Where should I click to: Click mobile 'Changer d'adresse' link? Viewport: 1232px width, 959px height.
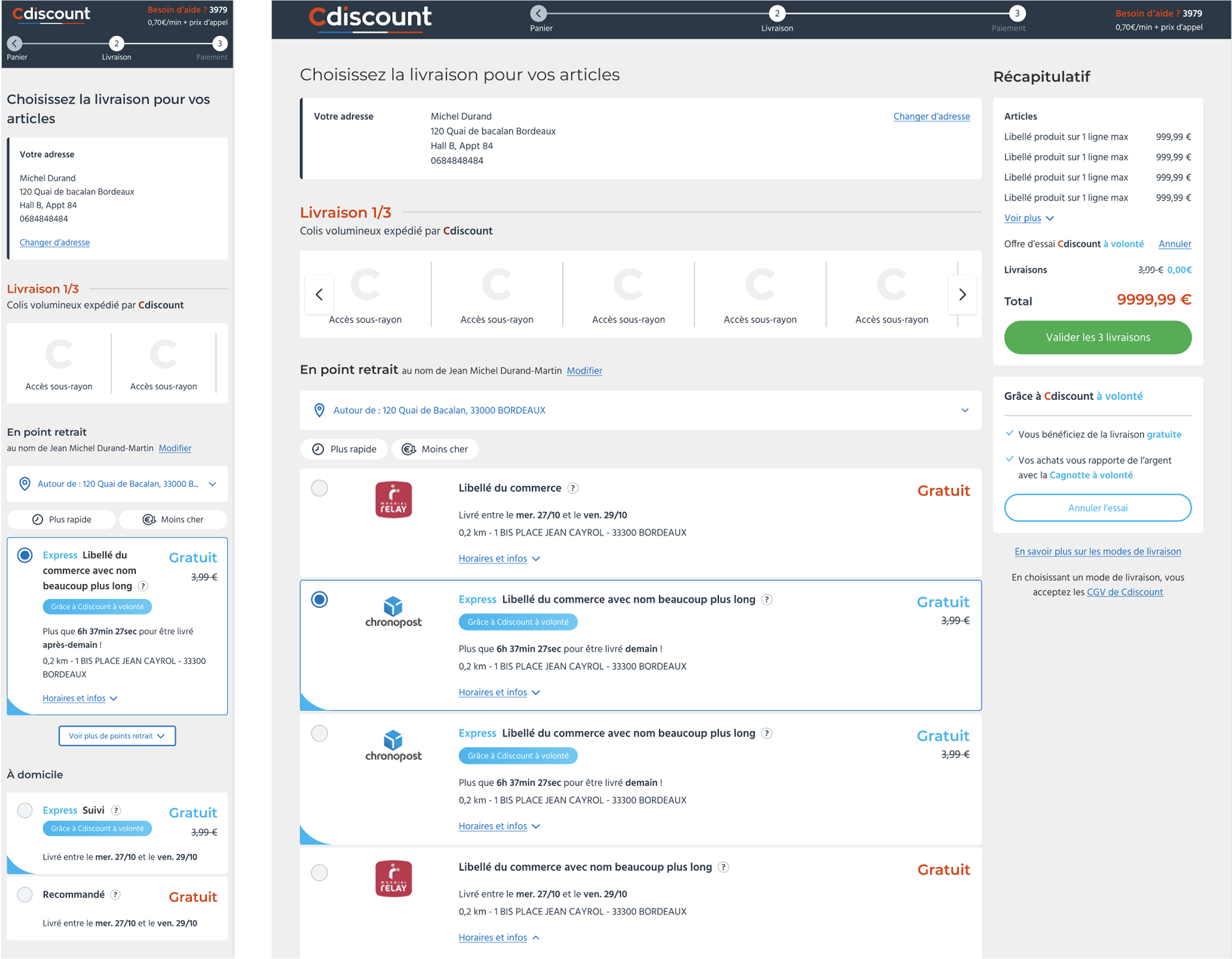click(x=55, y=243)
